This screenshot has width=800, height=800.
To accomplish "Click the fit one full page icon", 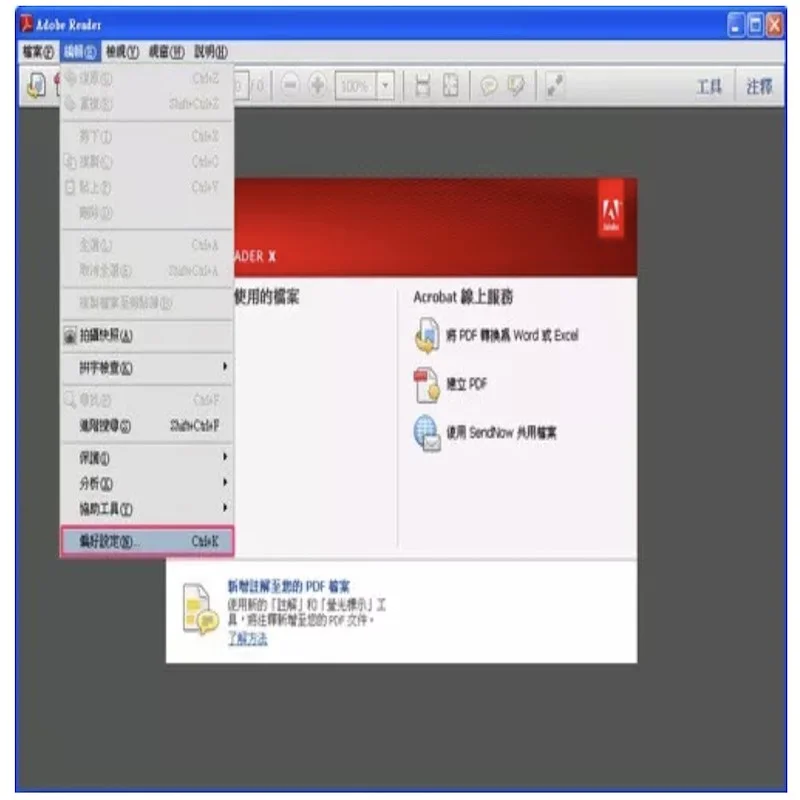I will 451,85.
